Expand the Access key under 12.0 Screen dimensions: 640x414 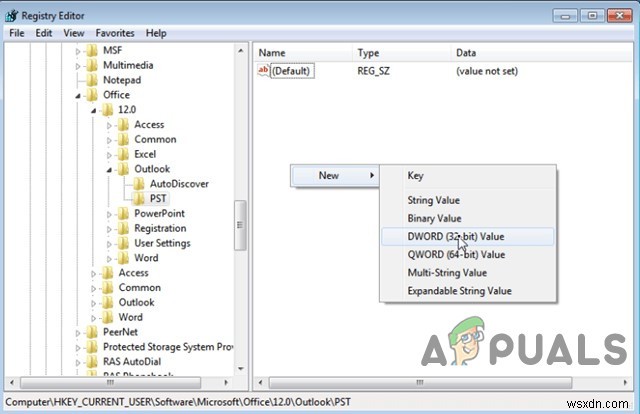pyautogui.click(x=109, y=125)
